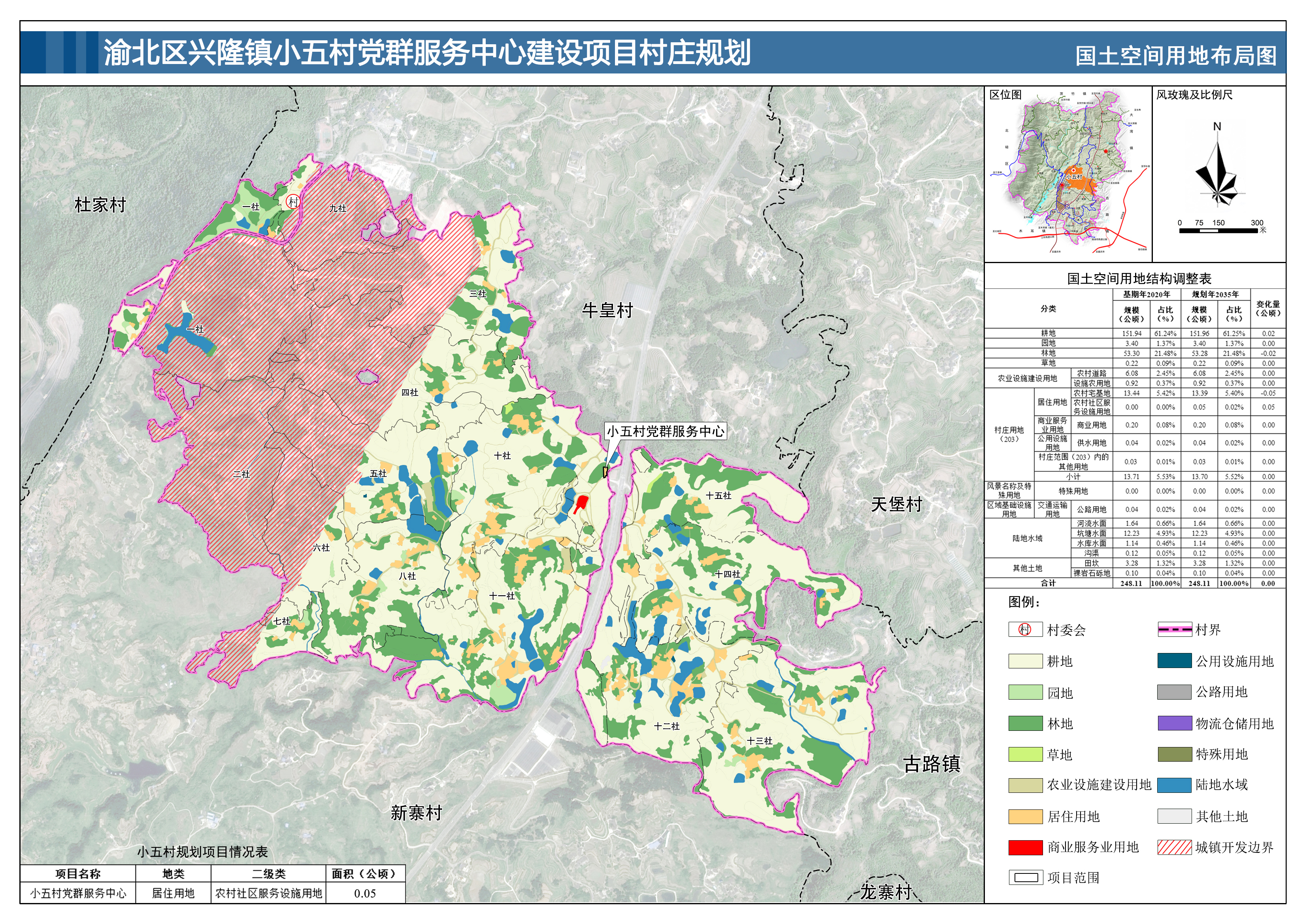
Task: Click the 0.05 area cell in project table
Action: click(x=365, y=893)
